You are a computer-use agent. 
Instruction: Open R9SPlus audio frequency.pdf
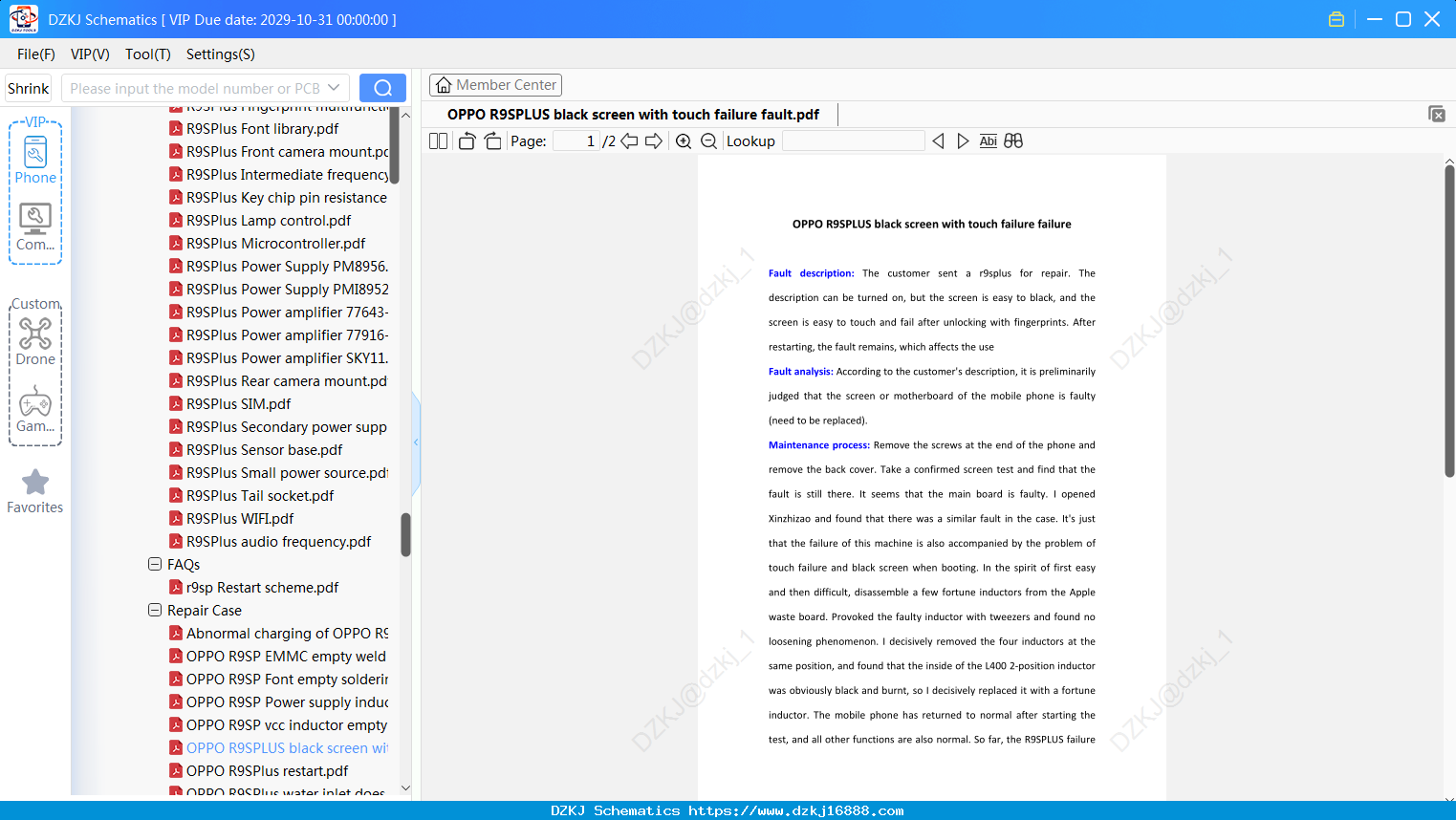[278, 541]
